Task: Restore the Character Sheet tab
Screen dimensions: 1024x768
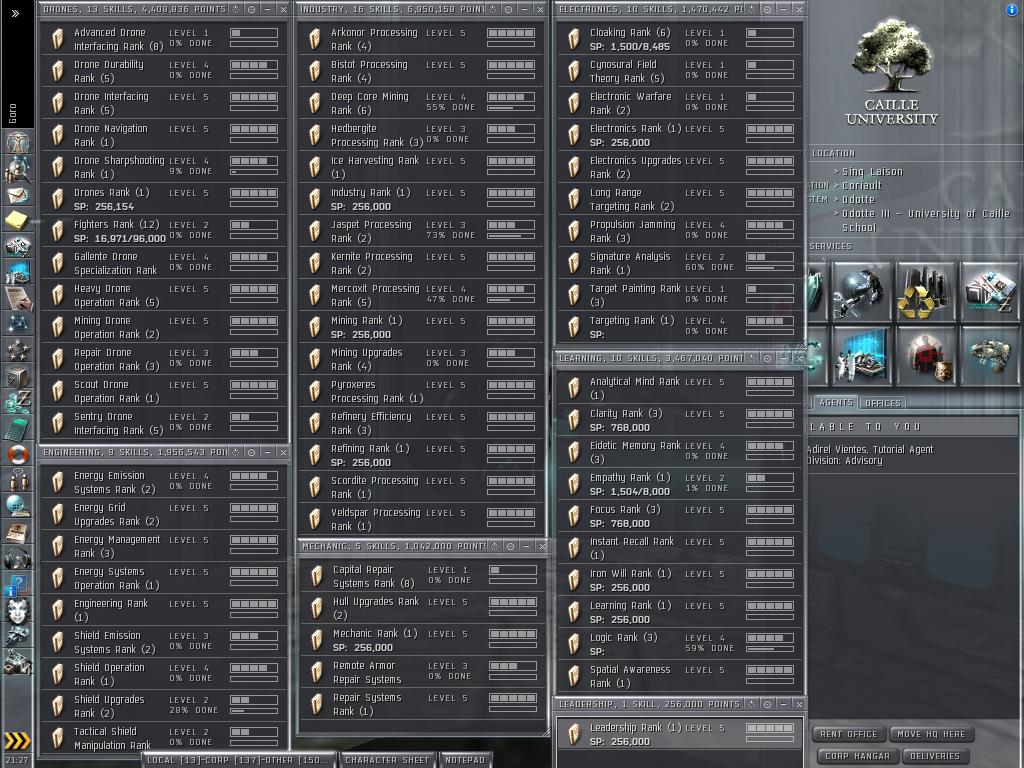Action: pos(387,760)
